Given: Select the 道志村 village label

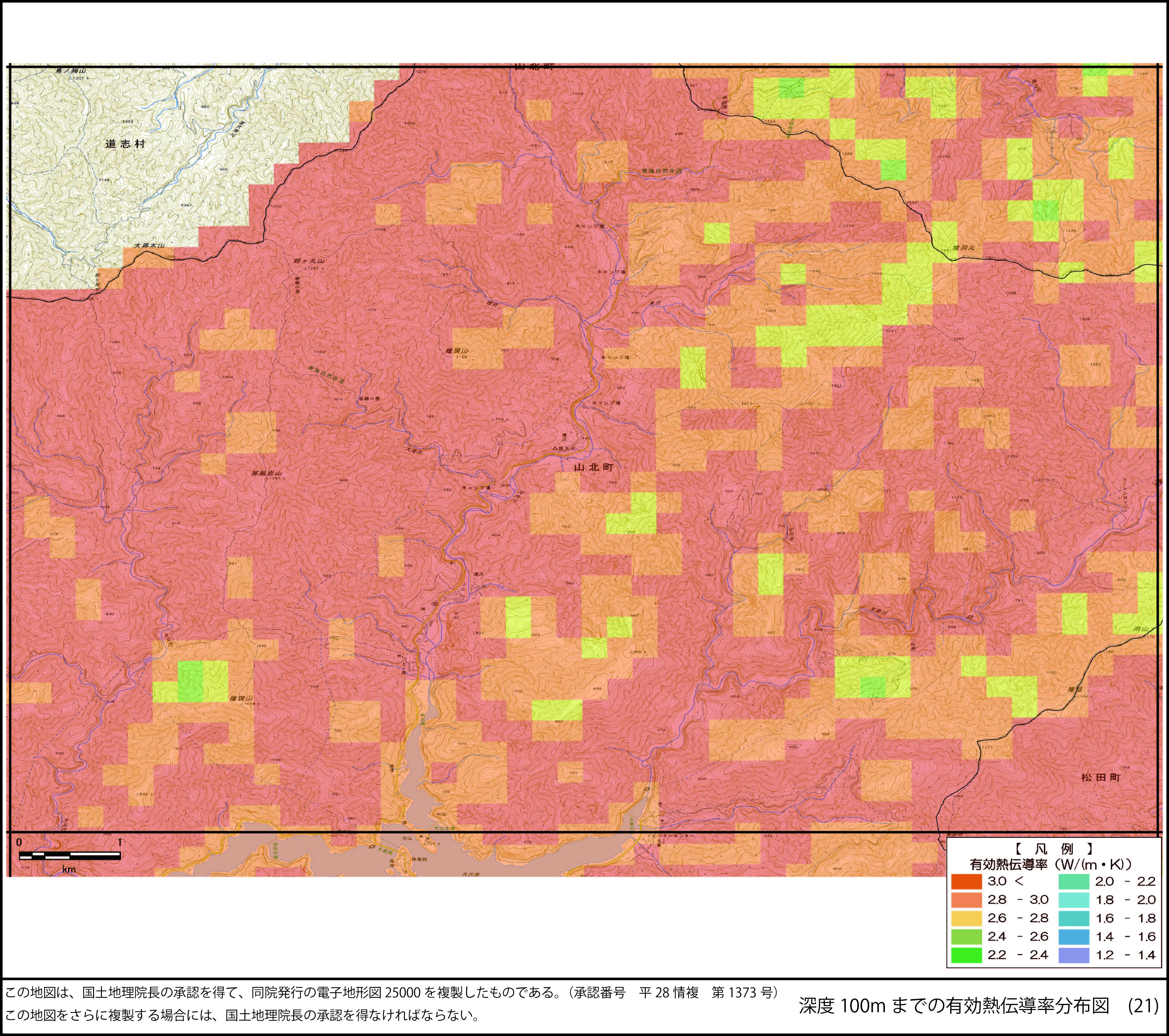Looking at the screenshot, I should pyautogui.click(x=125, y=143).
